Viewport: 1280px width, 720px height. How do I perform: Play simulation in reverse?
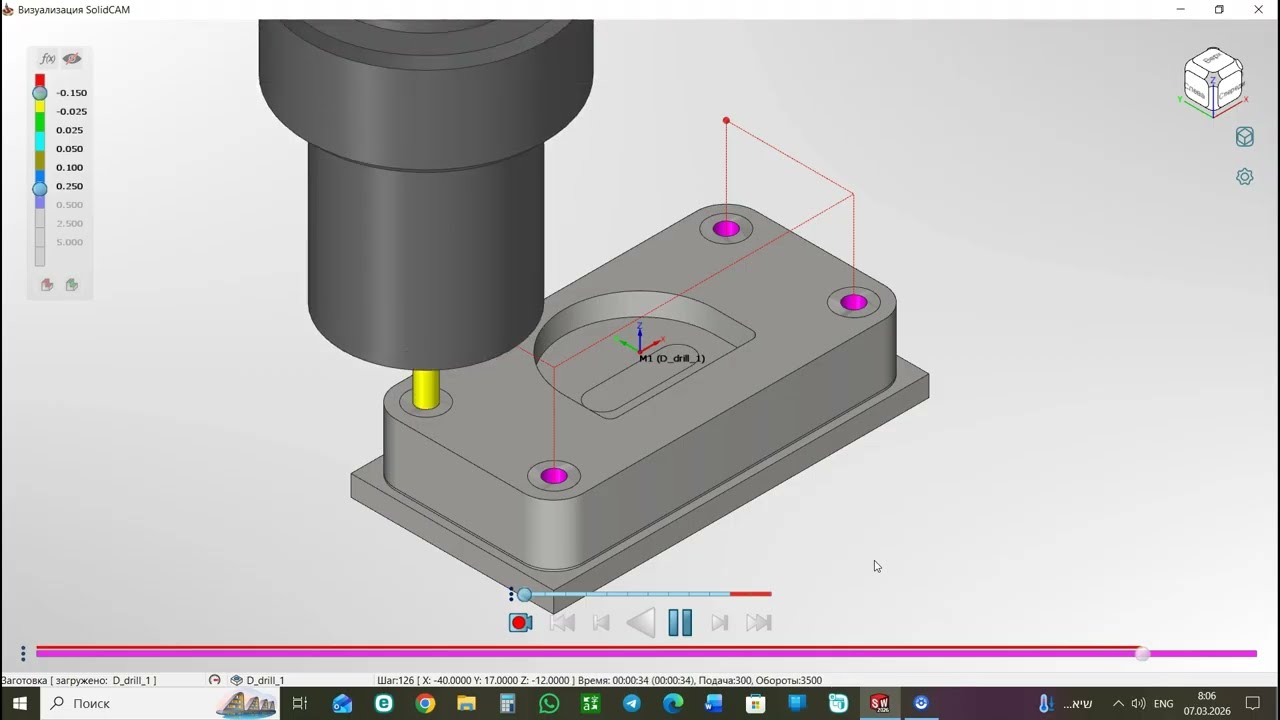[x=640, y=623]
